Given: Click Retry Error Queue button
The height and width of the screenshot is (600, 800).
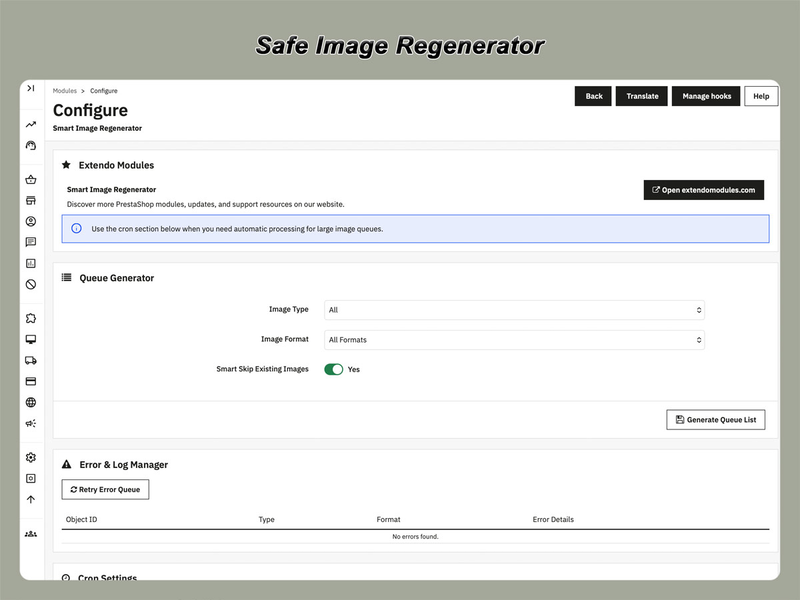Looking at the screenshot, I should (105, 489).
